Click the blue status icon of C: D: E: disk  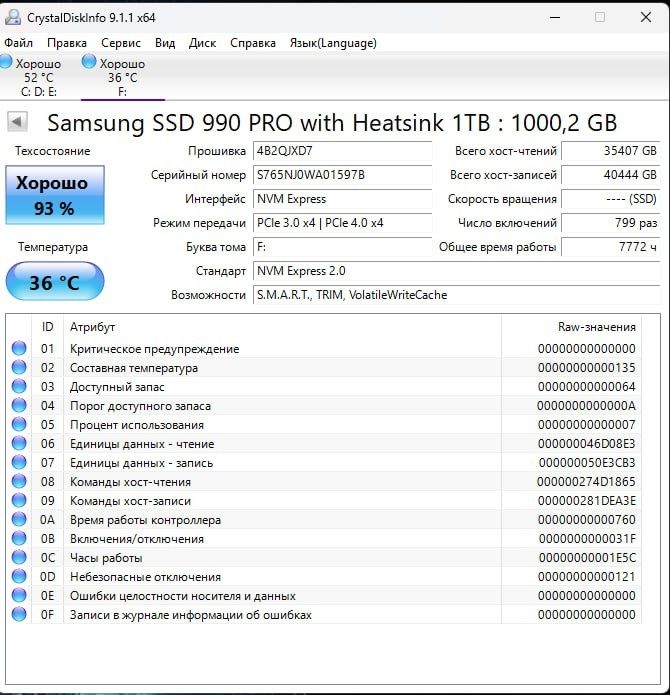6,62
